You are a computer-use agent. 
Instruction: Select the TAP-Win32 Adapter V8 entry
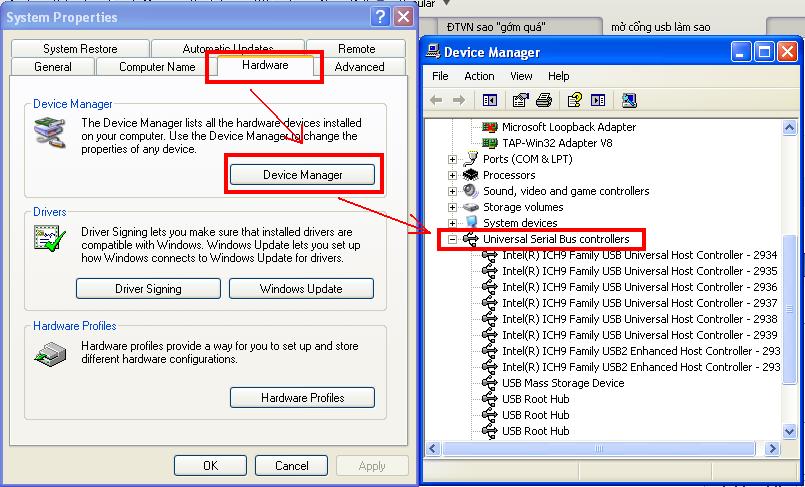point(557,143)
